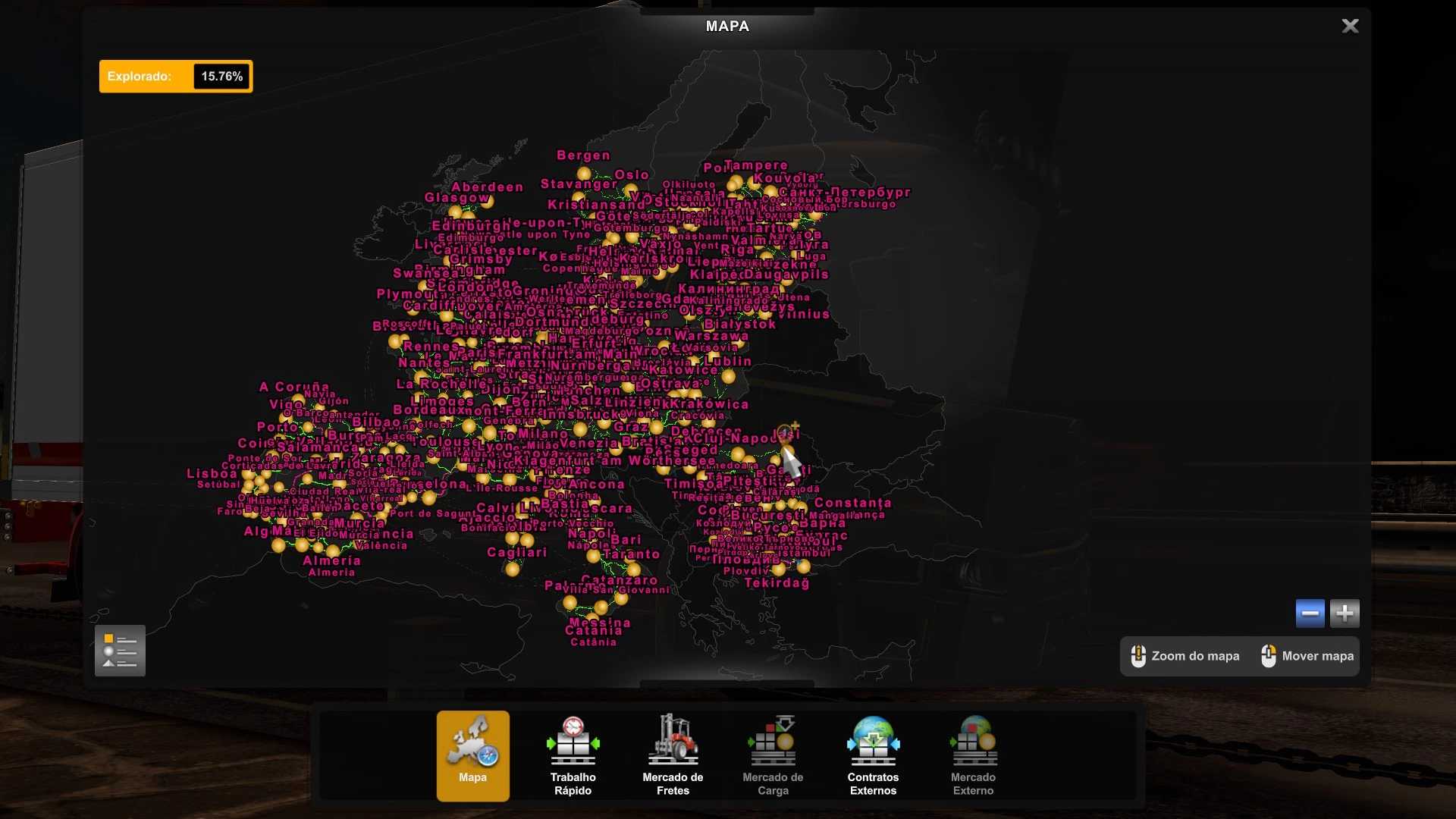
Task: Zoom out with the blue minus button
Action: (x=1310, y=613)
